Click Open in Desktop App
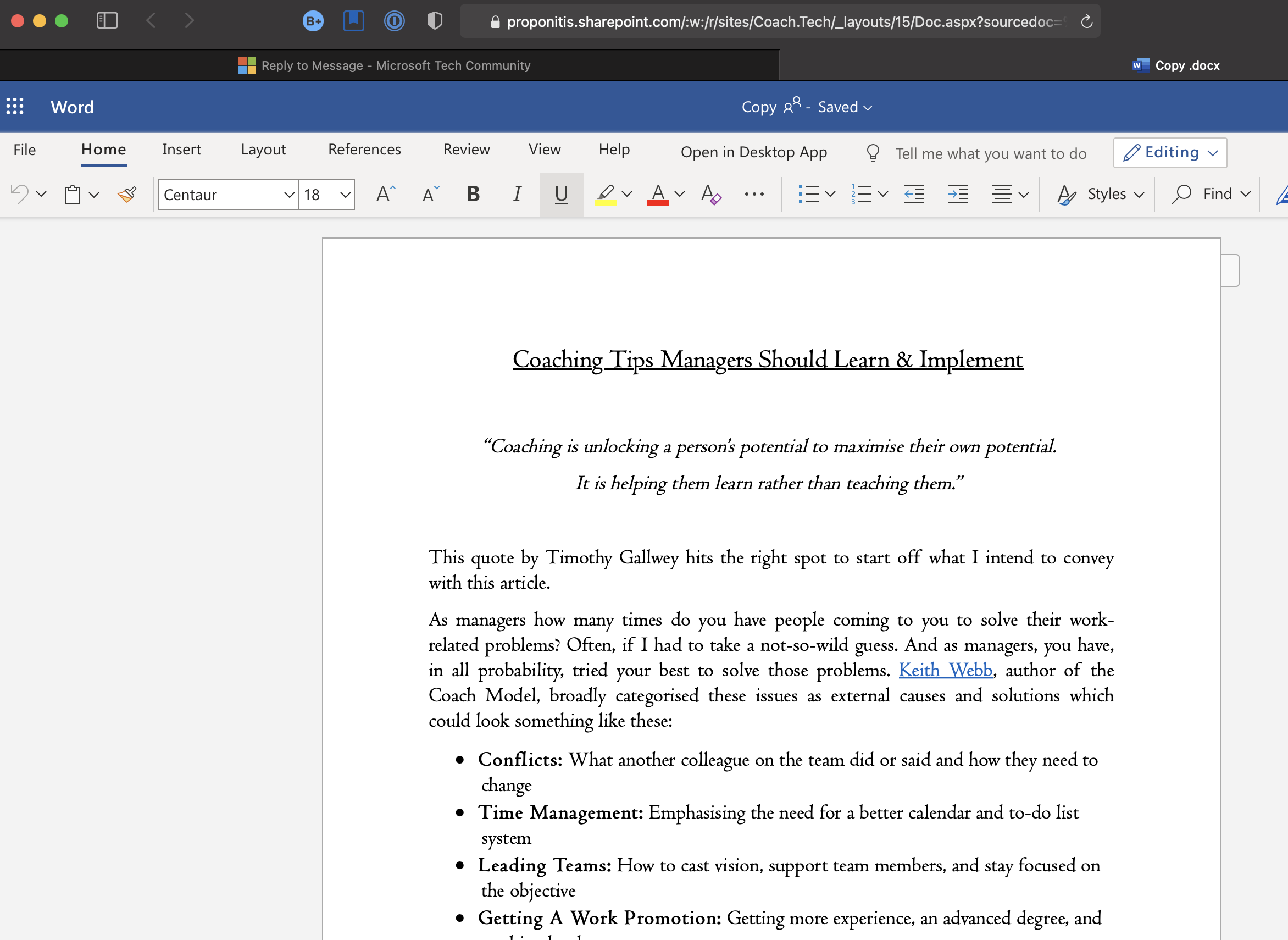1288x940 pixels. [x=753, y=152]
